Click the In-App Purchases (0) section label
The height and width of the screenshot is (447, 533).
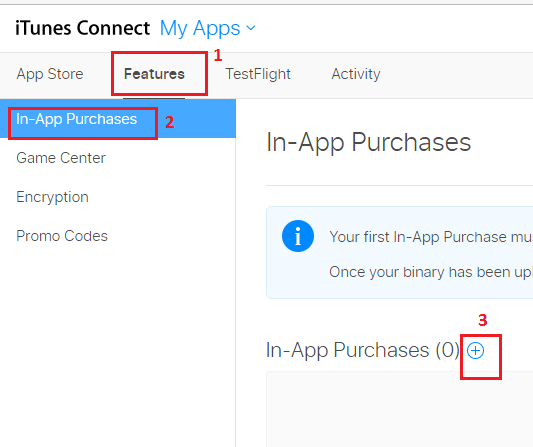363,350
